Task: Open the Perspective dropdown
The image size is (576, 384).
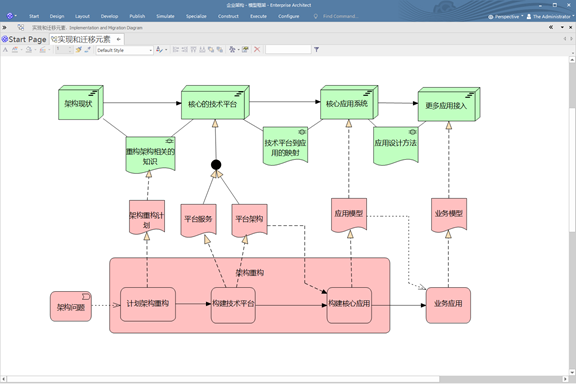Action: pyautogui.click(x=505, y=17)
